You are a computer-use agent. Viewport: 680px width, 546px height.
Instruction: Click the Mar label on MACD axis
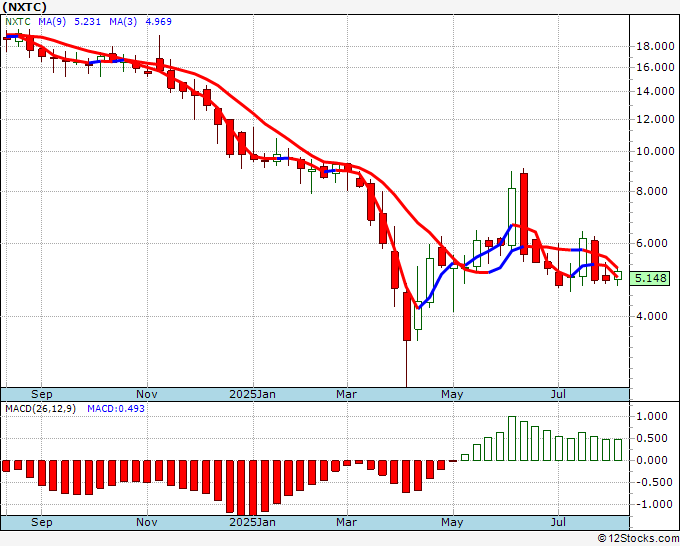click(x=347, y=522)
